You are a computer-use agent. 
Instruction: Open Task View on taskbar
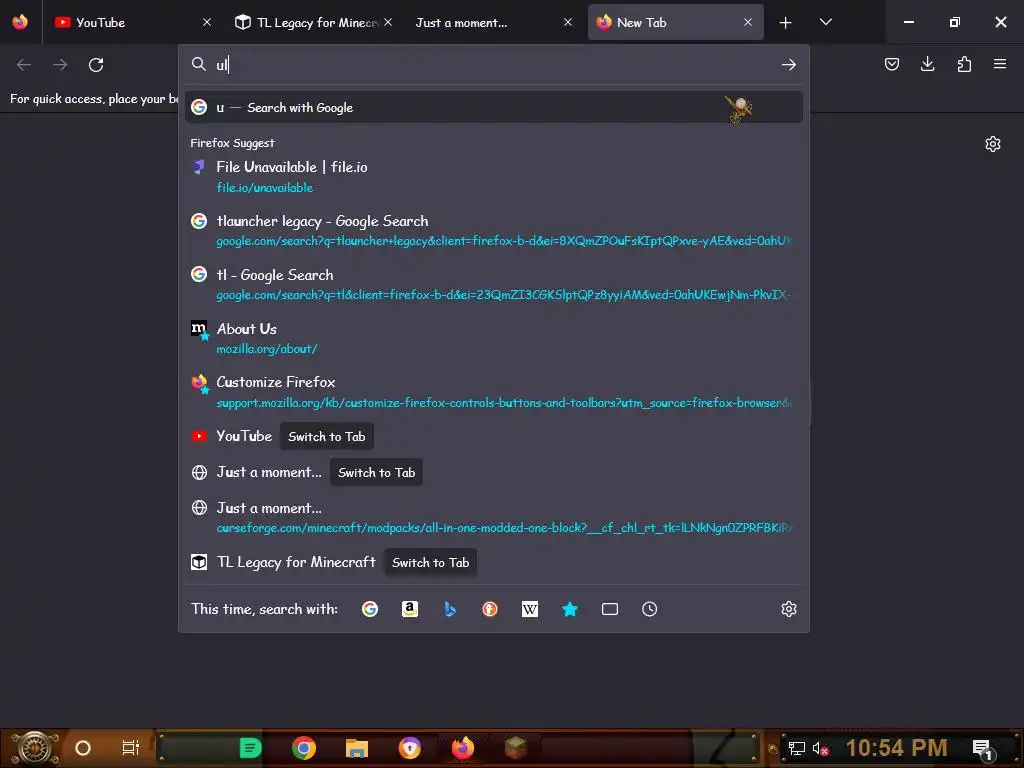pyautogui.click(x=131, y=748)
